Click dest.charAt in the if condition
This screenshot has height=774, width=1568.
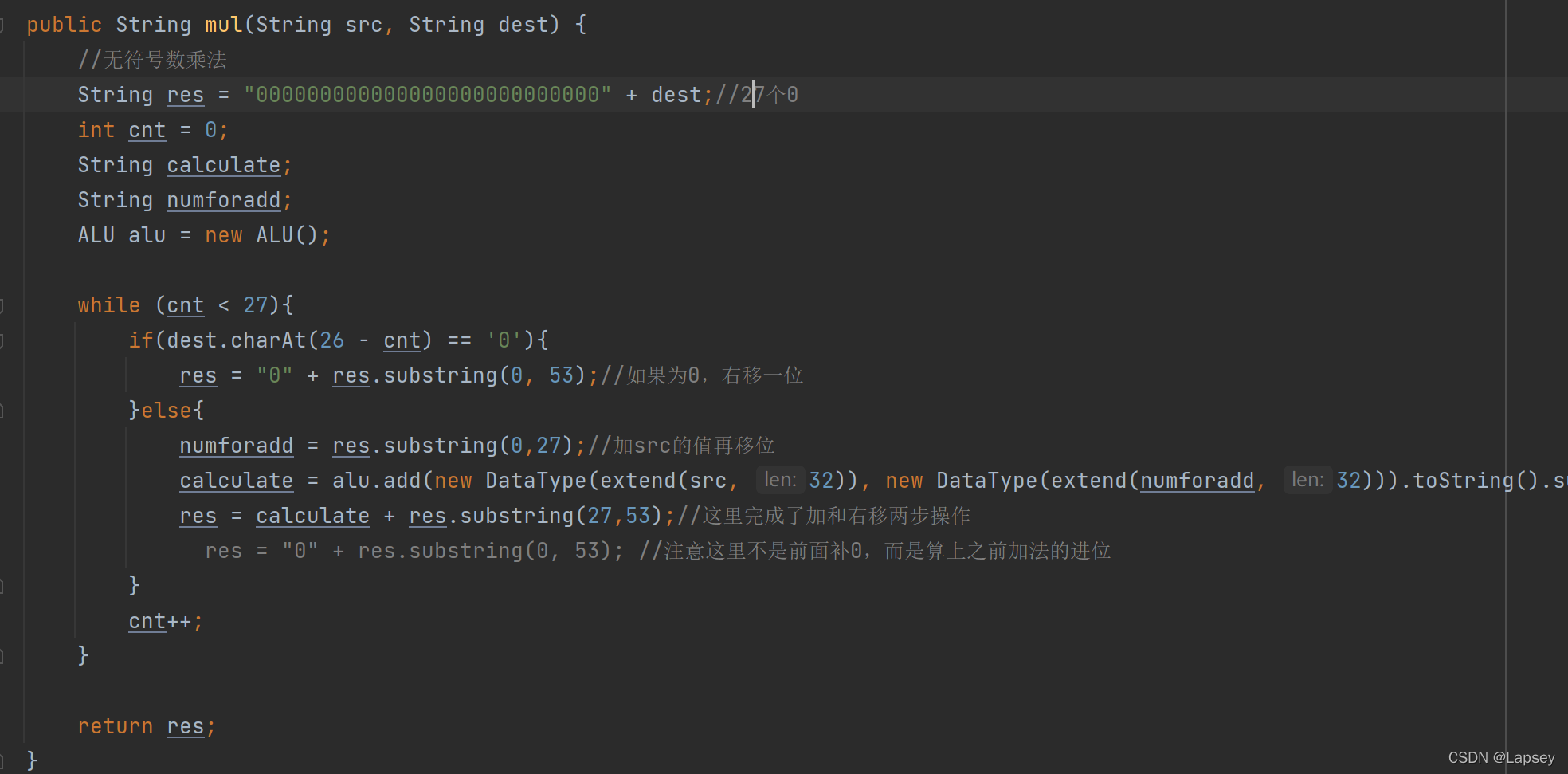[237, 340]
